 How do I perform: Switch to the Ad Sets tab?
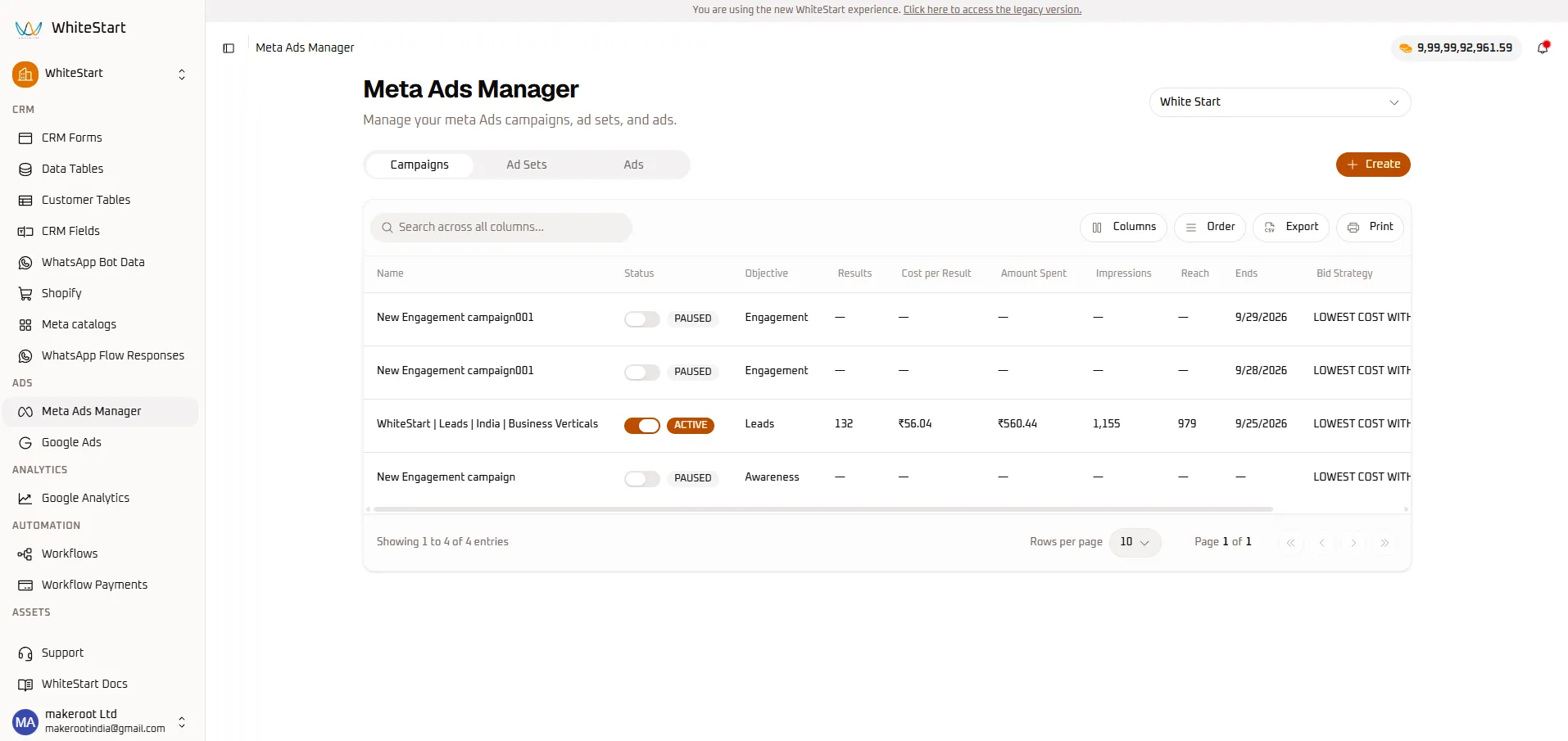(526, 165)
